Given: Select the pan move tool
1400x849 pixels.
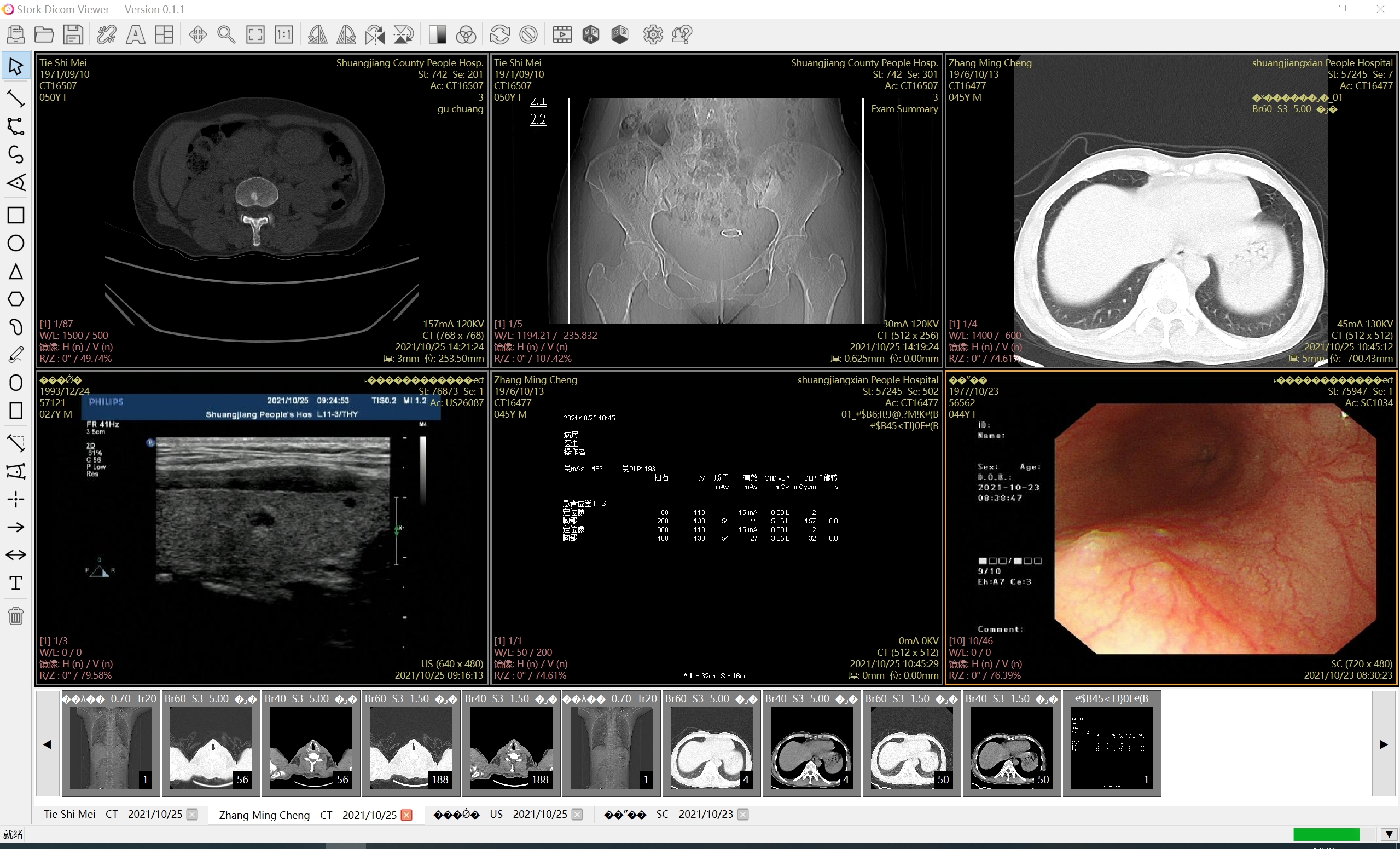Looking at the screenshot, I should (197, 34).
